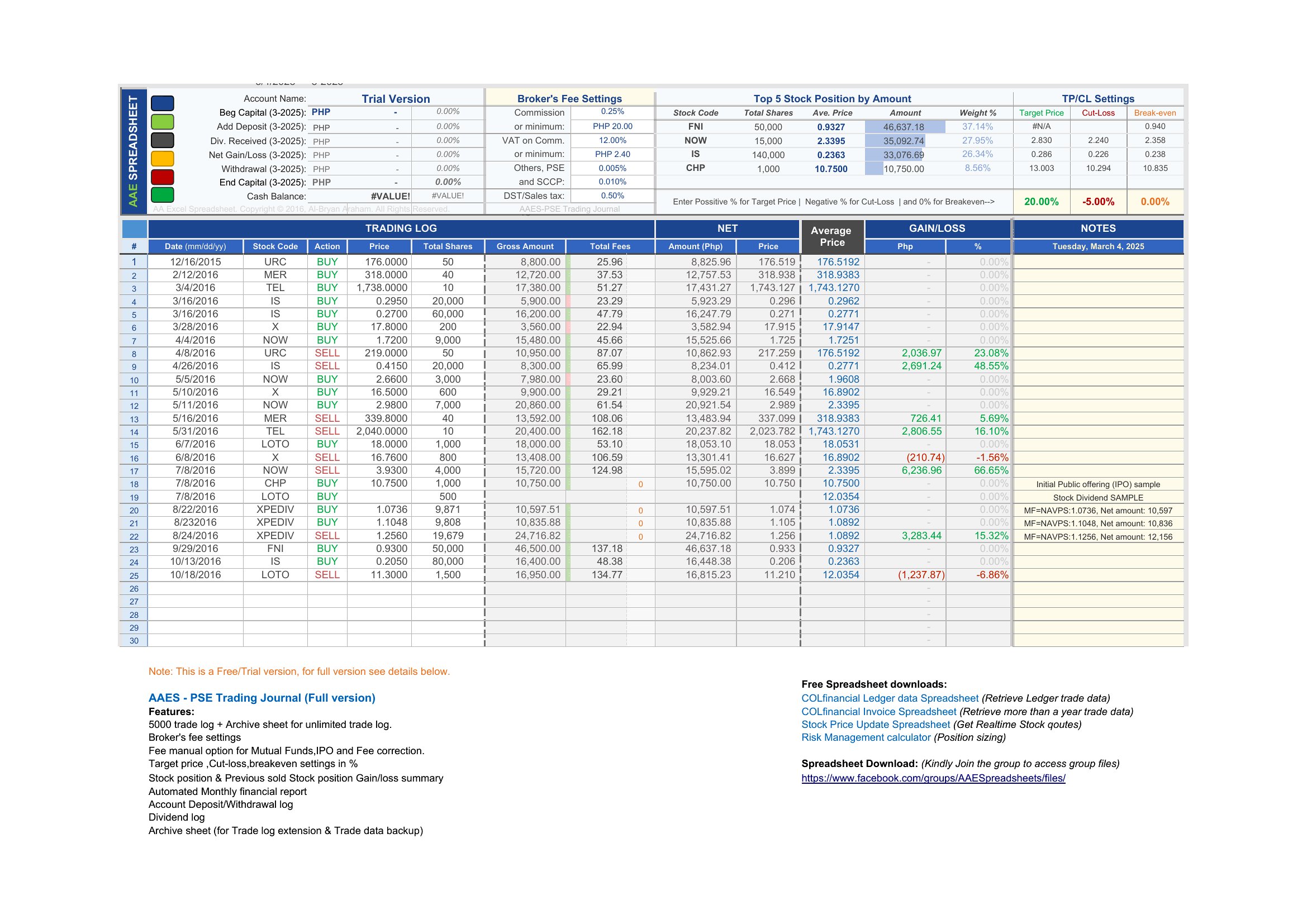Select the Commission 0.25% fee cell
Screen dimensions: 1307x924
point(612,112)
